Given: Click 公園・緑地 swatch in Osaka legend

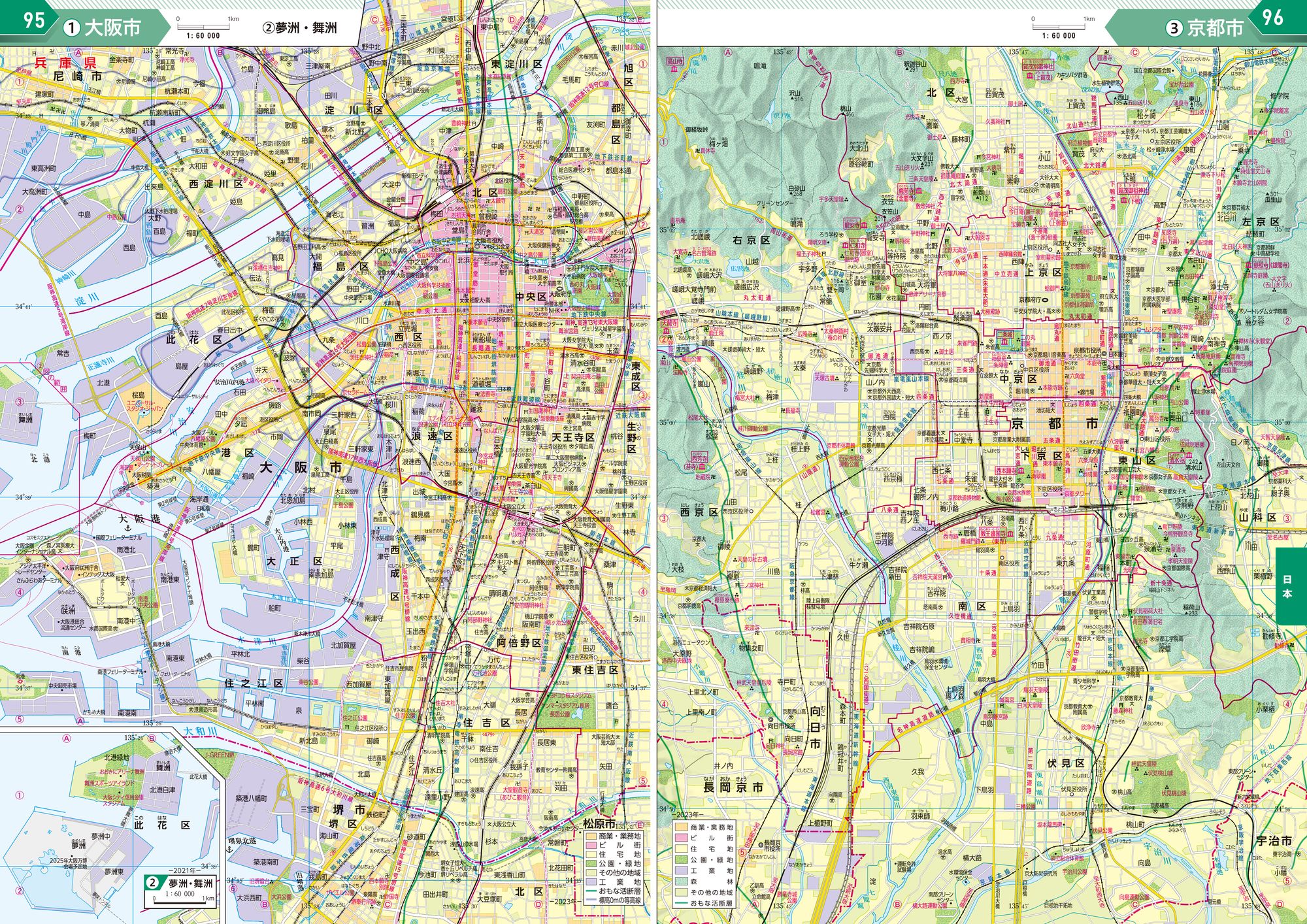Looking at the screenshot, I should coord(591,863).
